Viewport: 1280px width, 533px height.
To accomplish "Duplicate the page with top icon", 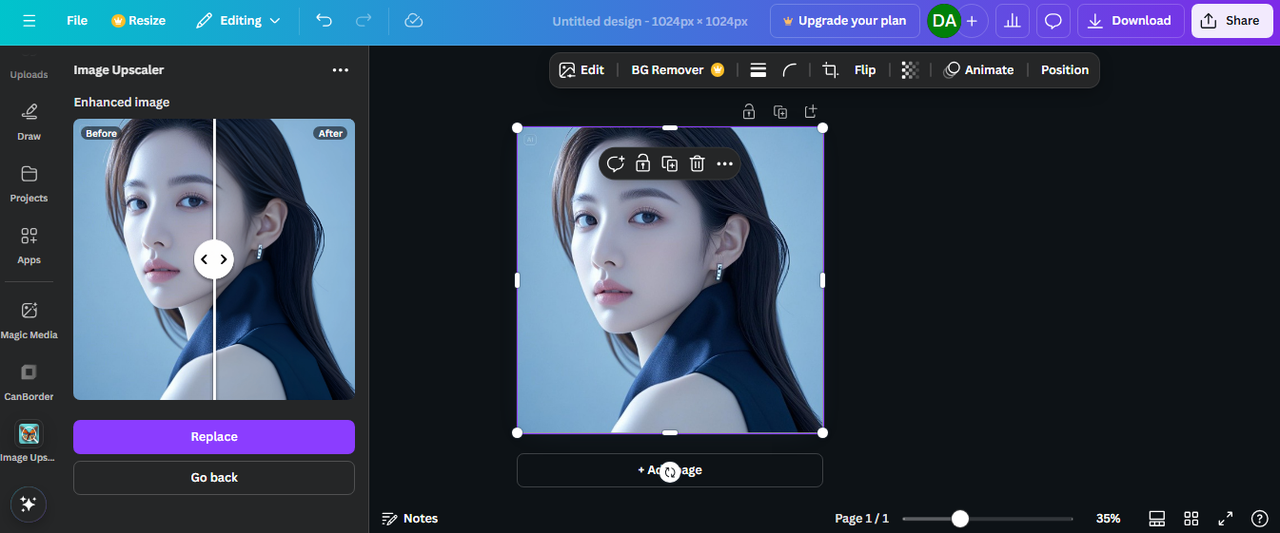I will tap(780, 111).
